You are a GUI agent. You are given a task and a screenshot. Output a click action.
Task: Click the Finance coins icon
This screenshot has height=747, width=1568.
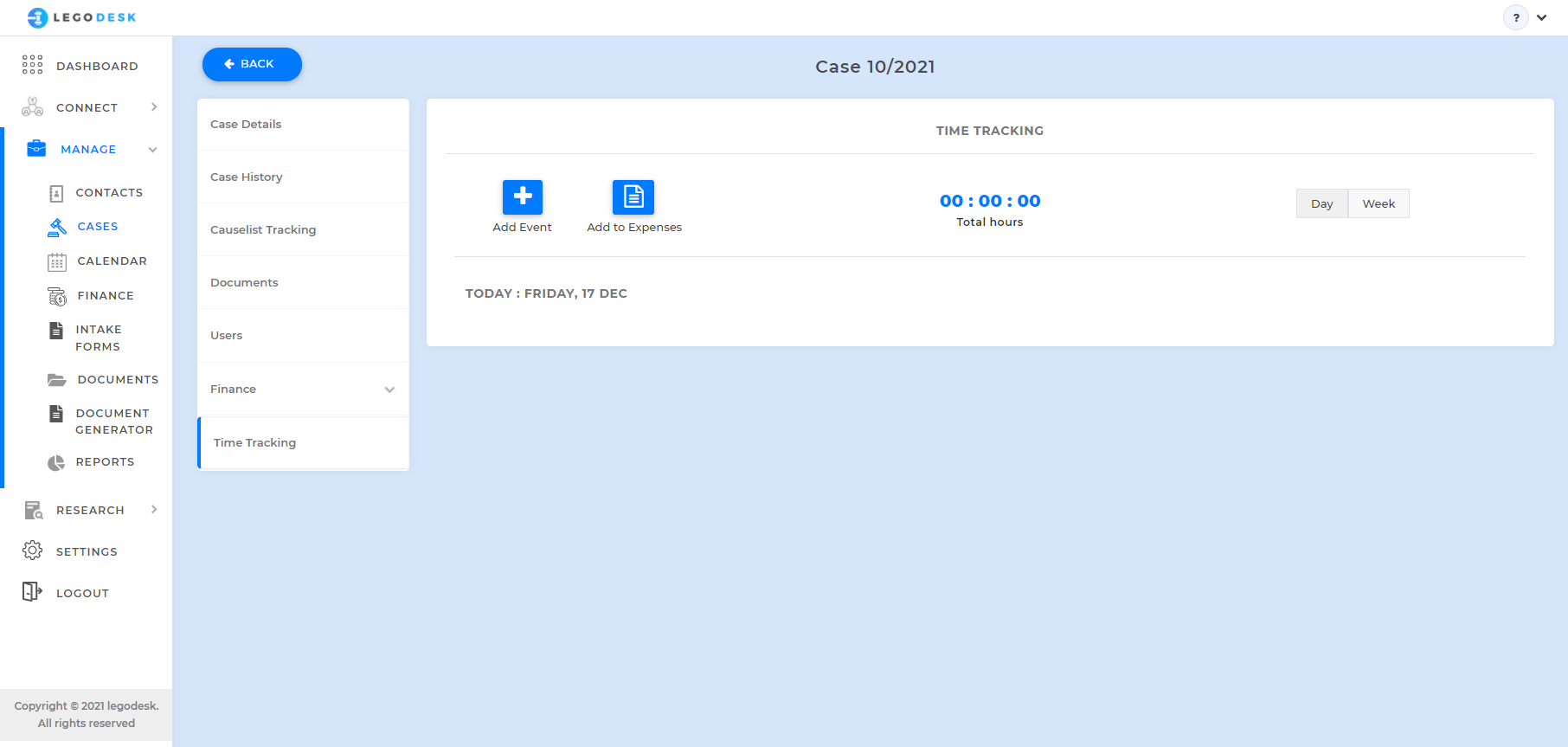(x=57, y=296)
